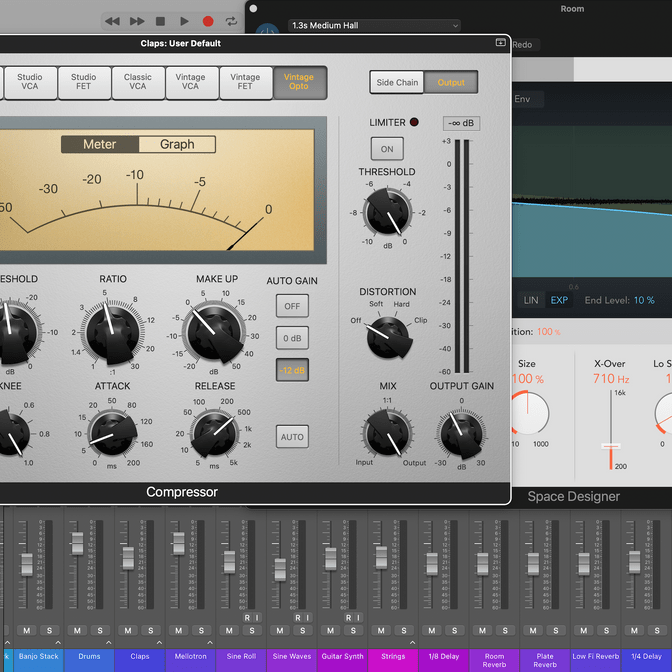
Task: Select the Vintage VCA compressor model
Action: point(192,82)
